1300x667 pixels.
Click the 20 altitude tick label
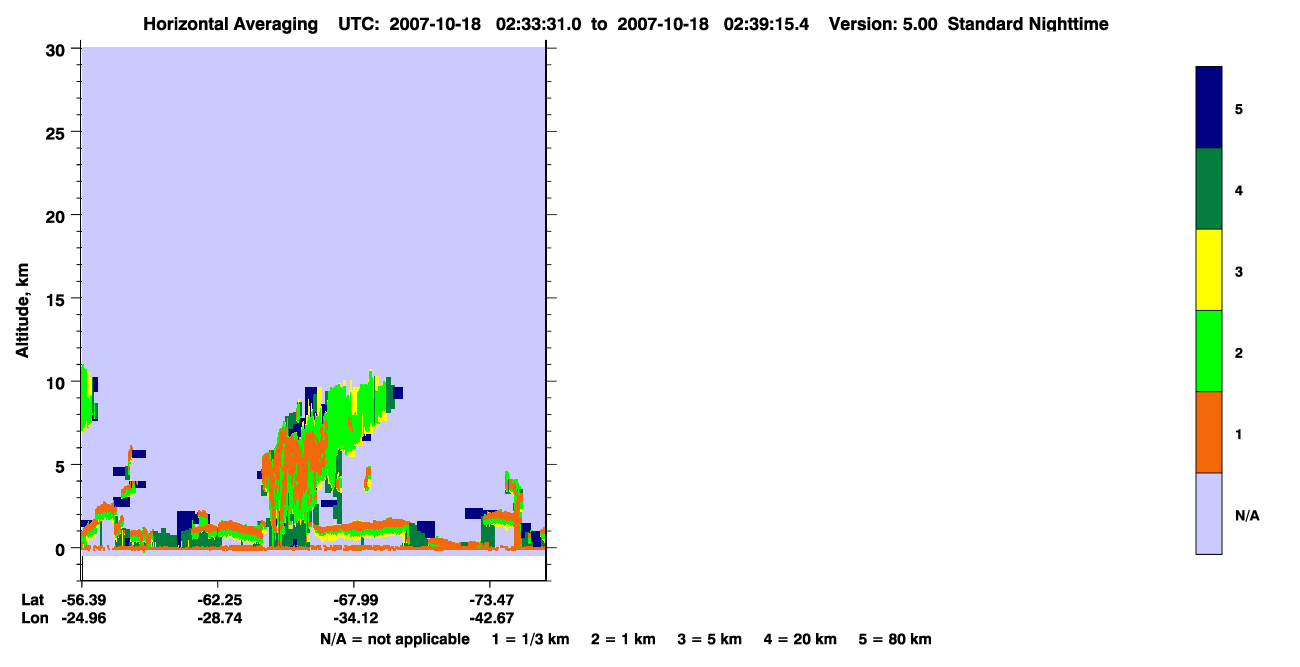coord(56,215)
